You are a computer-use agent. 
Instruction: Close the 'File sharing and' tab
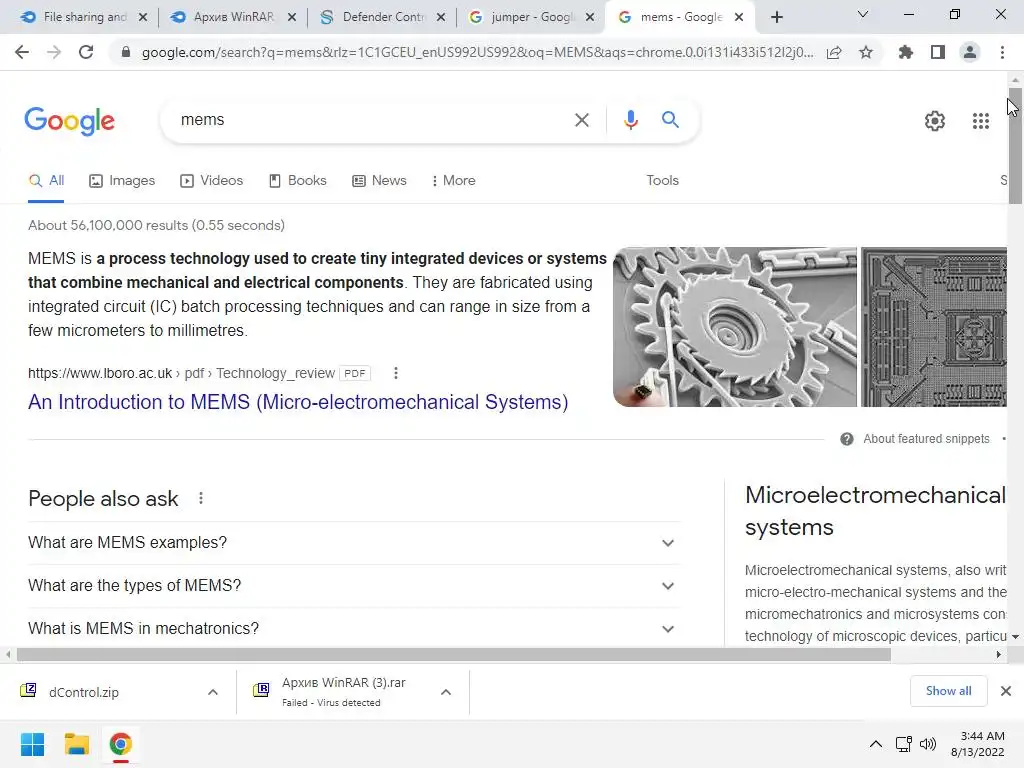[x=143, y=17]
